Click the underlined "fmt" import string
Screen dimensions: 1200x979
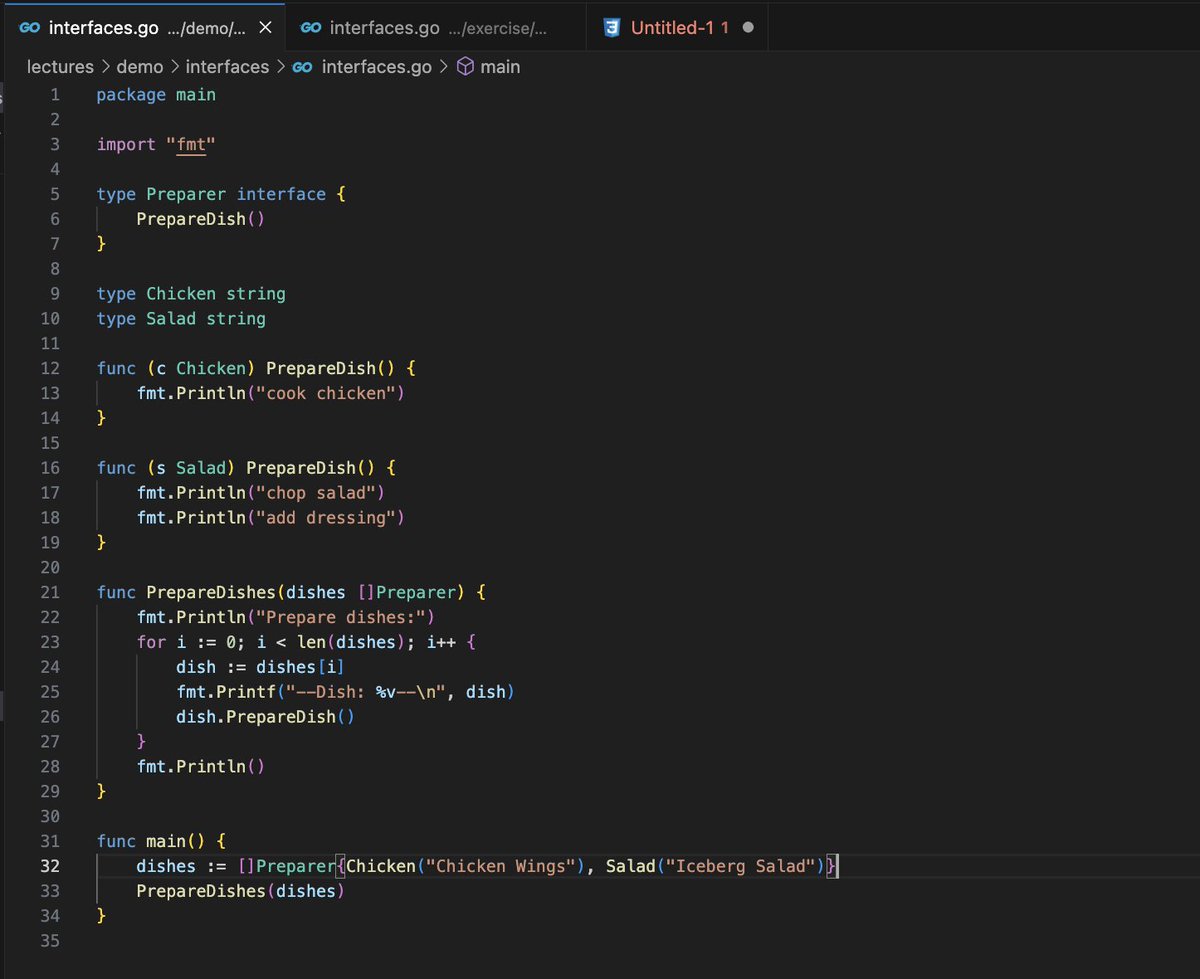pyautogui.click(x=191, y=145)
